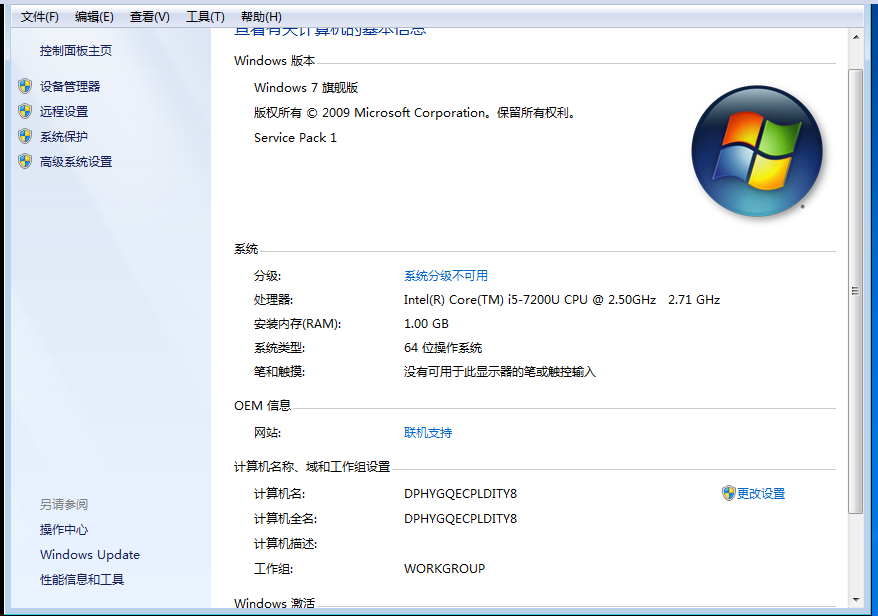Screen dimensions: 878x616
Task: Open the 编辑(E) menu
Action: (94, 17)
